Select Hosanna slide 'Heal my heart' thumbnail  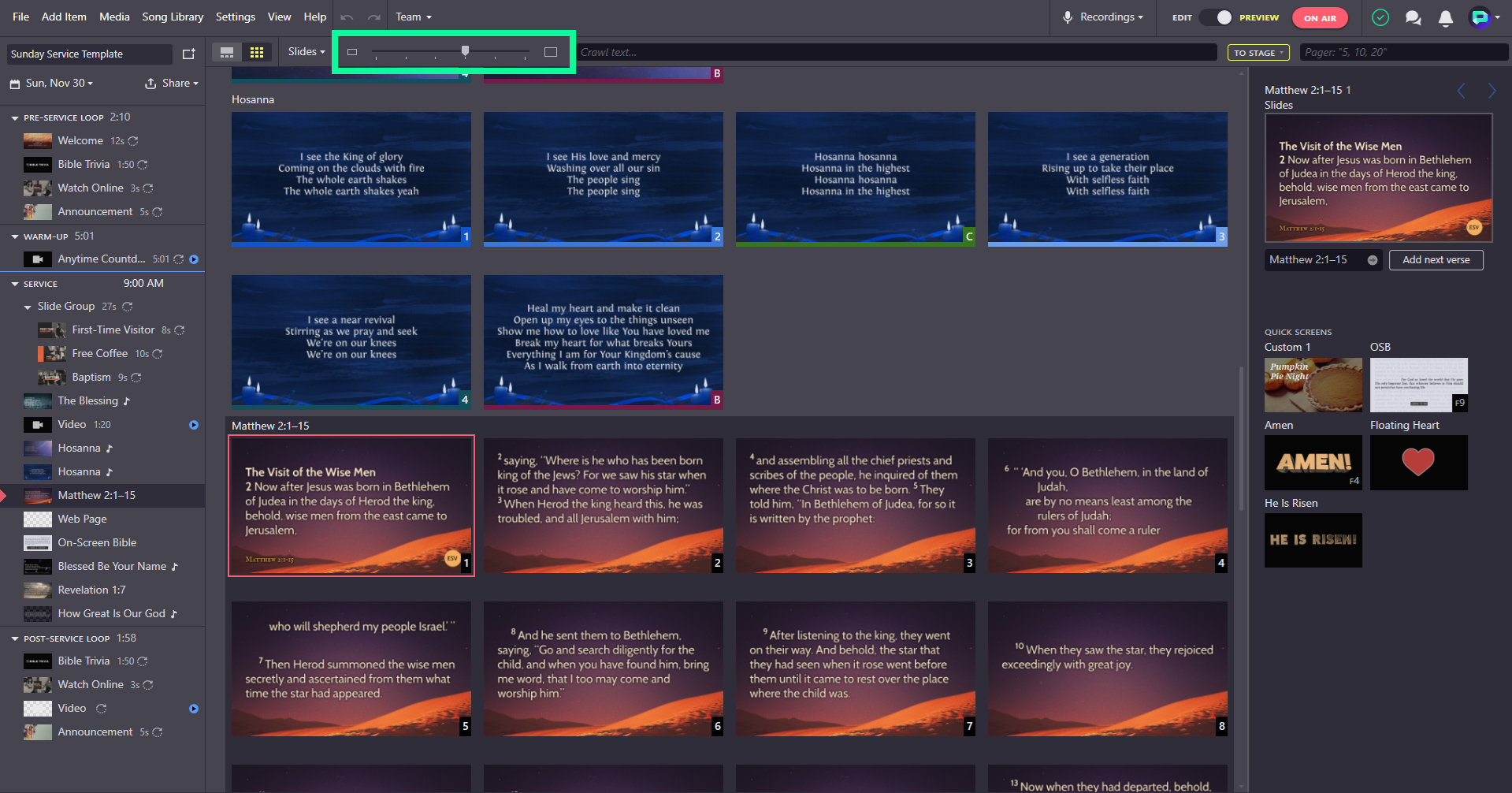[x=603, y=342]
